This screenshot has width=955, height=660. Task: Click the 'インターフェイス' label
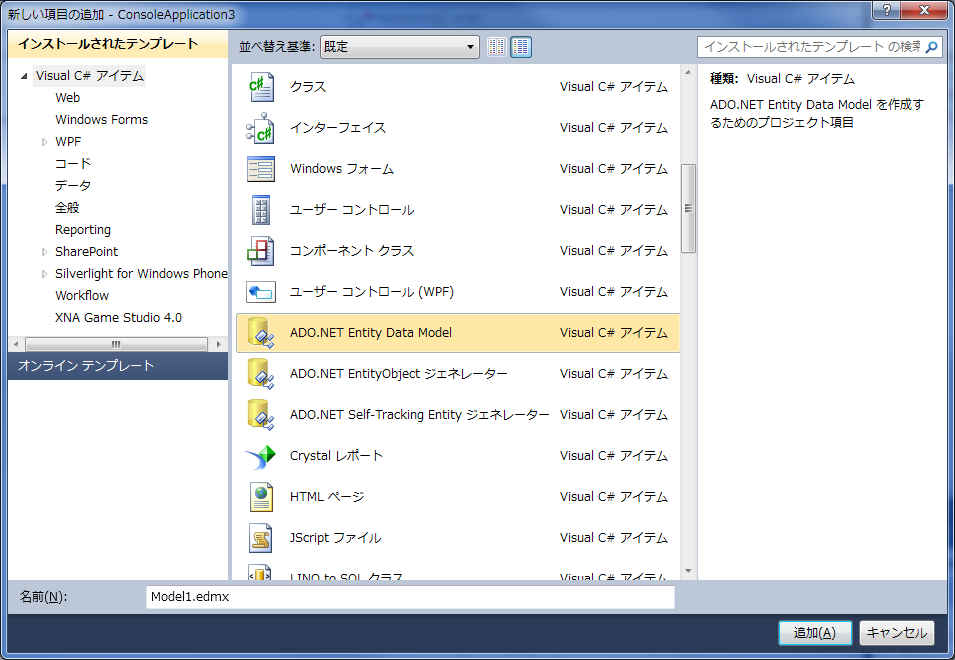tap(338, 128)
